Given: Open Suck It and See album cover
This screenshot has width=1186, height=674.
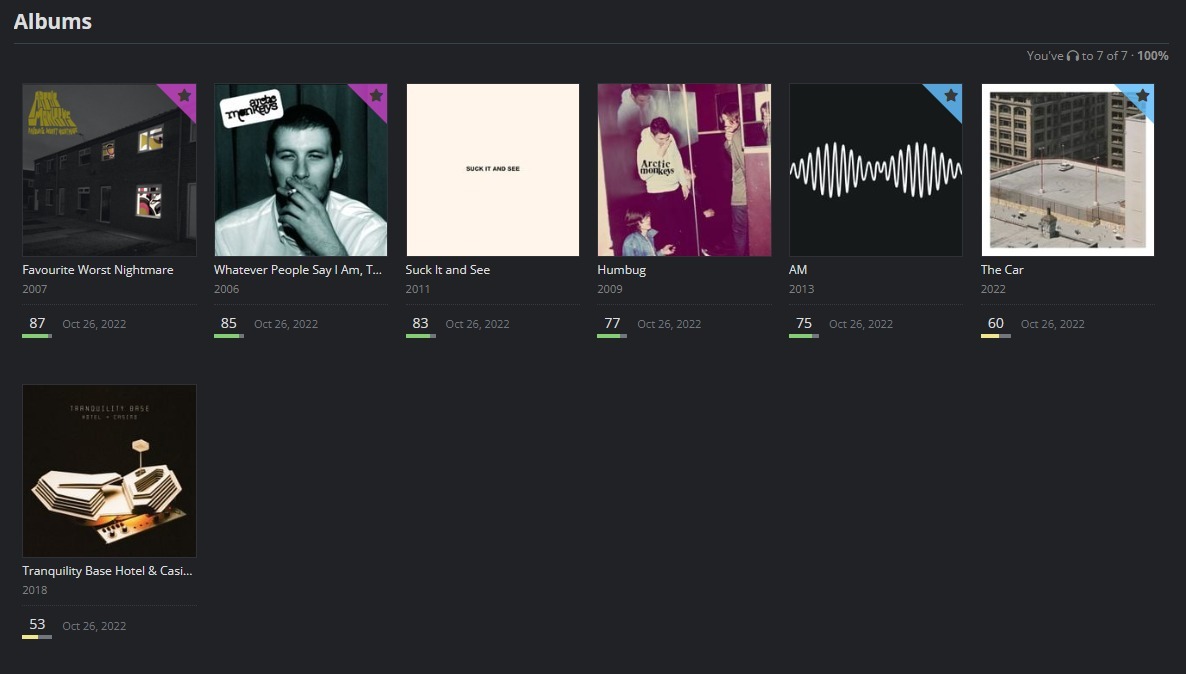Looking at the screenshot, I should 492,170.
